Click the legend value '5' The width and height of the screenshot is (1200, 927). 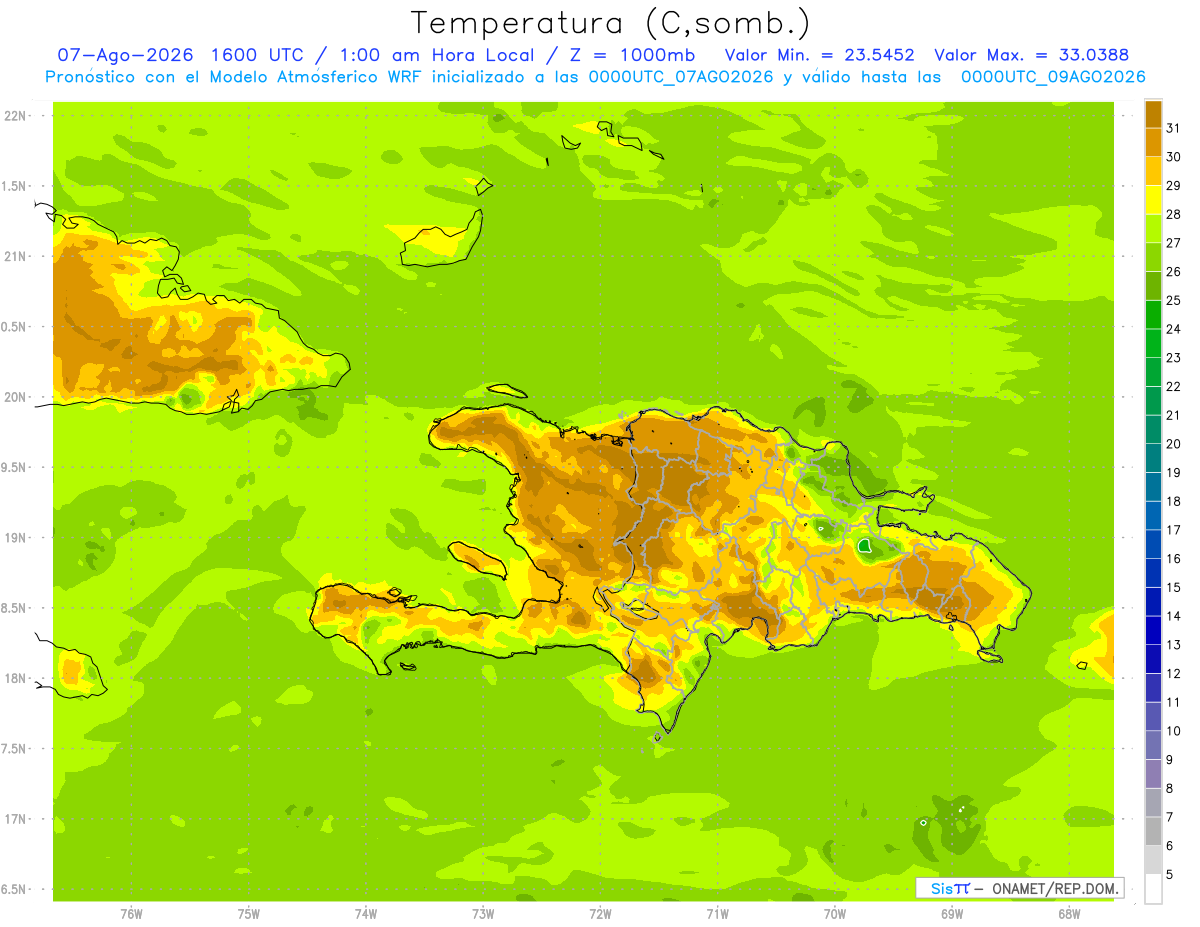(x=1170, y=874)
